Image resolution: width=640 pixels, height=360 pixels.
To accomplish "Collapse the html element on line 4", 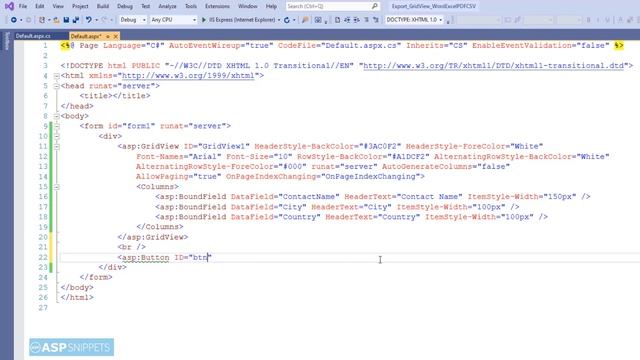I will coord(56,76).
